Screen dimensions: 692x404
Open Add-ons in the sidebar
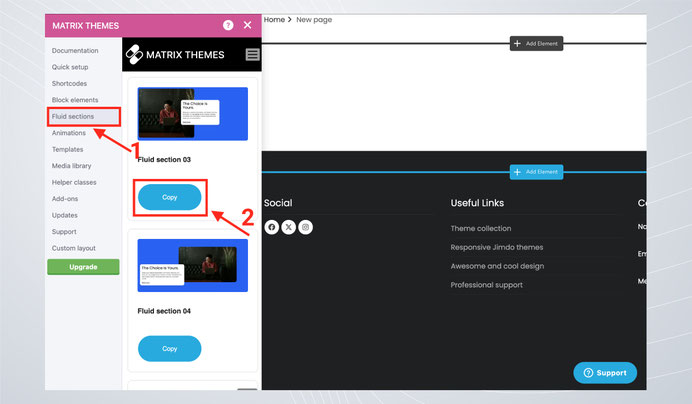point(65,199)
